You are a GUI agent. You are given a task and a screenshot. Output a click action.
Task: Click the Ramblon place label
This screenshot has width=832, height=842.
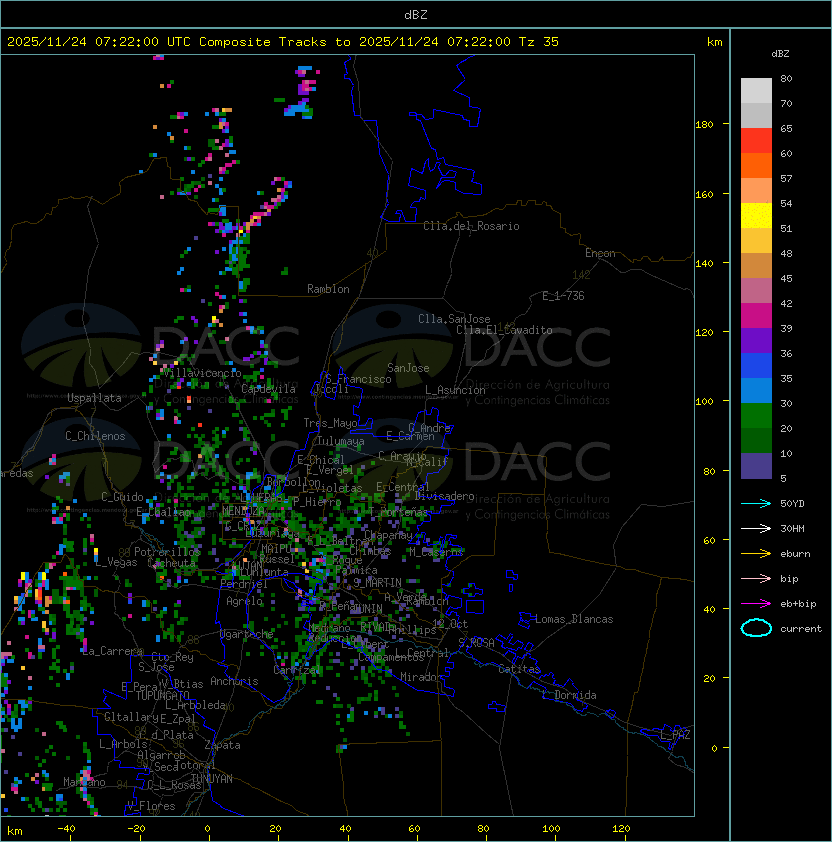click(x=328, y=289)
